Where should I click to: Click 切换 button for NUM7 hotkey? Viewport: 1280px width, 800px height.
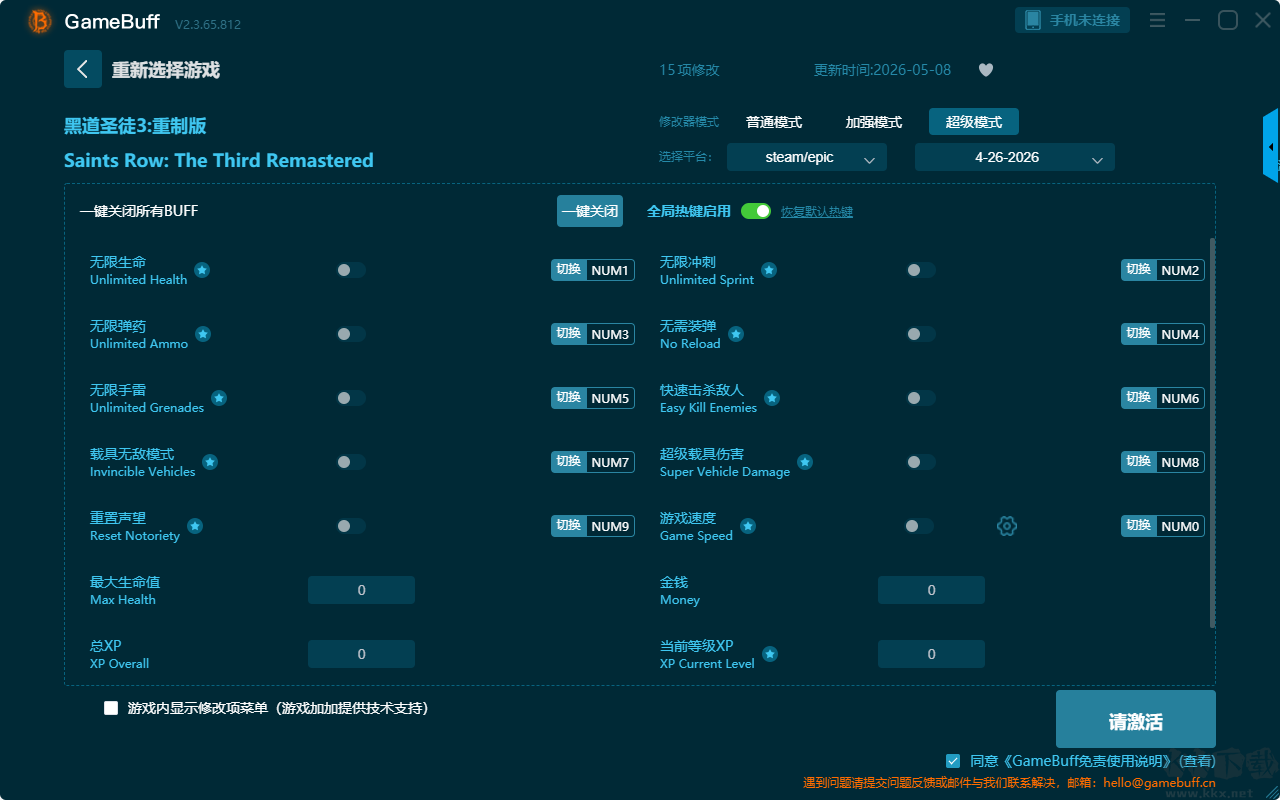tap(568, 462)
